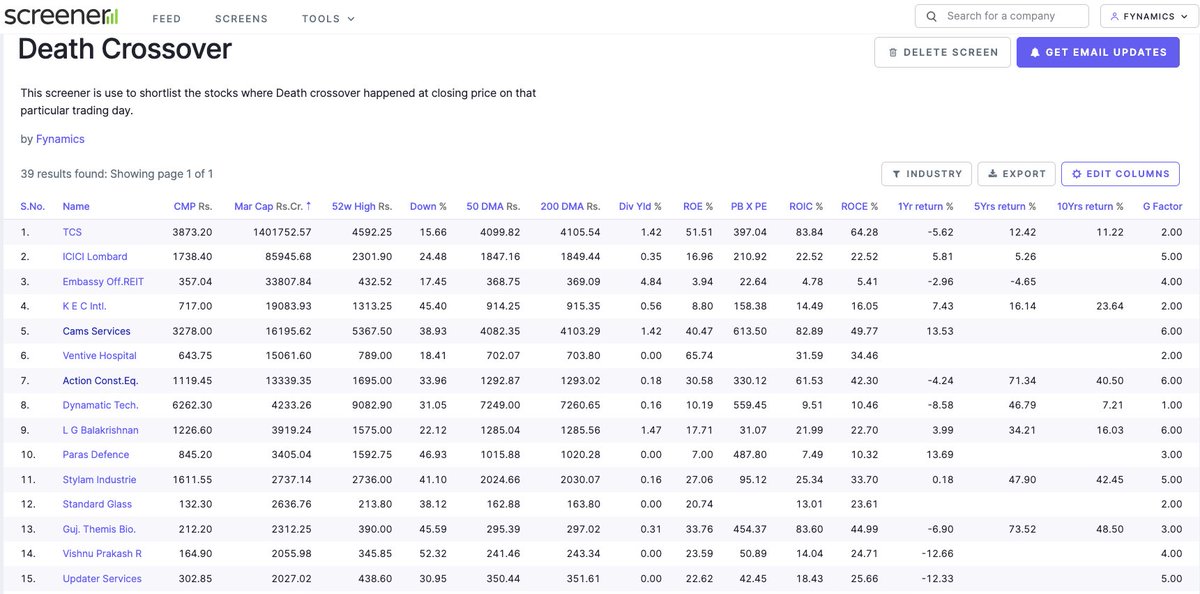Click the search magnifier icon
Image resolution: width=1200 pixels, height=594 pixels.
932,16
